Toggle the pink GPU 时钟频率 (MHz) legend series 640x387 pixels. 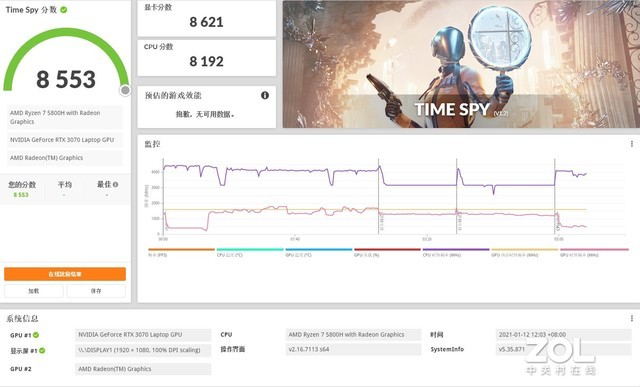pos(594,252)
